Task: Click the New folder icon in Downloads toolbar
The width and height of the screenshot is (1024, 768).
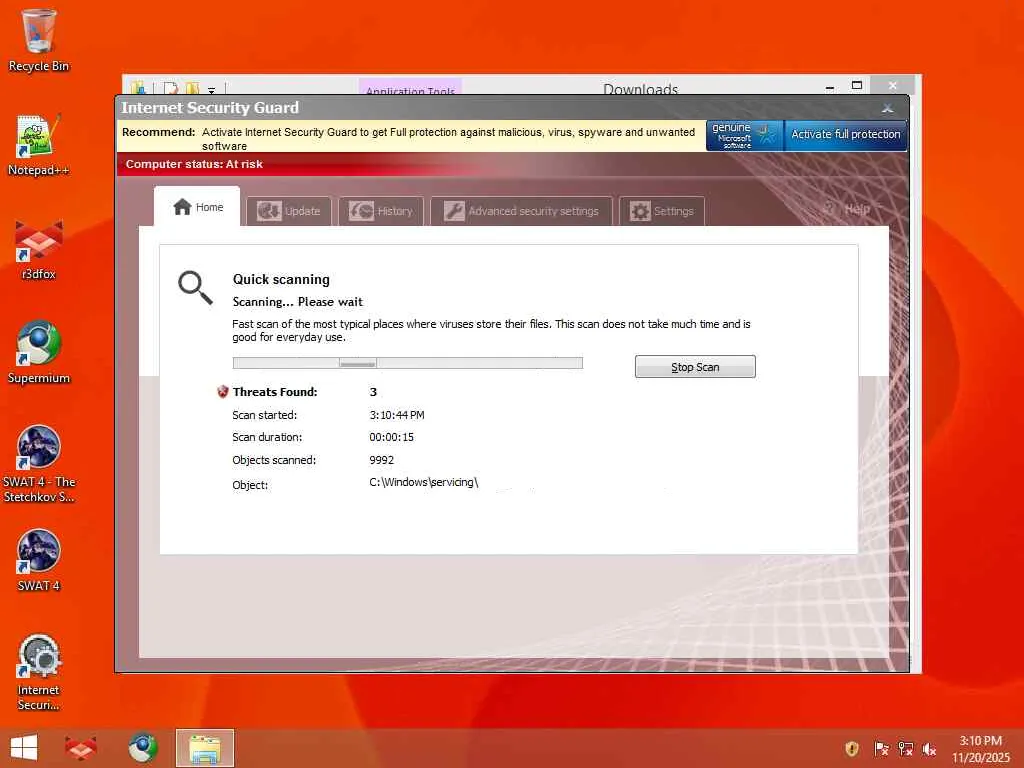Action: pyautogui.click(x=192, y=88)
